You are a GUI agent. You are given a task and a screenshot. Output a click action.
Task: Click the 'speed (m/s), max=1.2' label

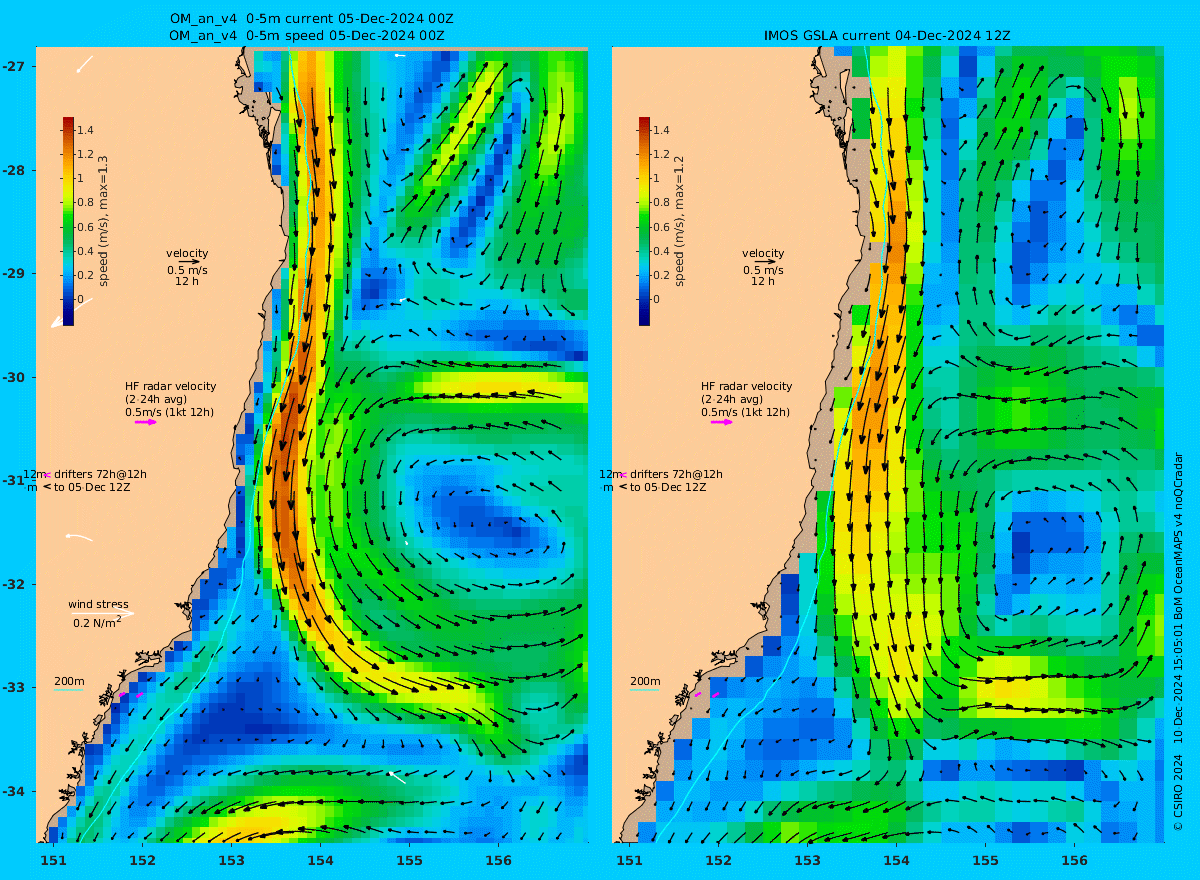(679, 221)
